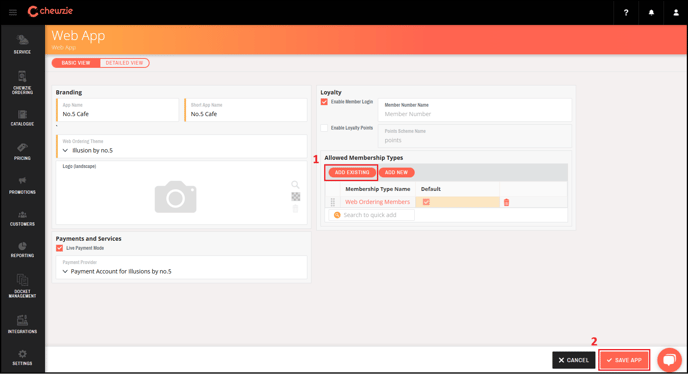This screenshot has height=374, width=688.
Task: Open Settings in the sidebar
Action: [x=22, y=357]
